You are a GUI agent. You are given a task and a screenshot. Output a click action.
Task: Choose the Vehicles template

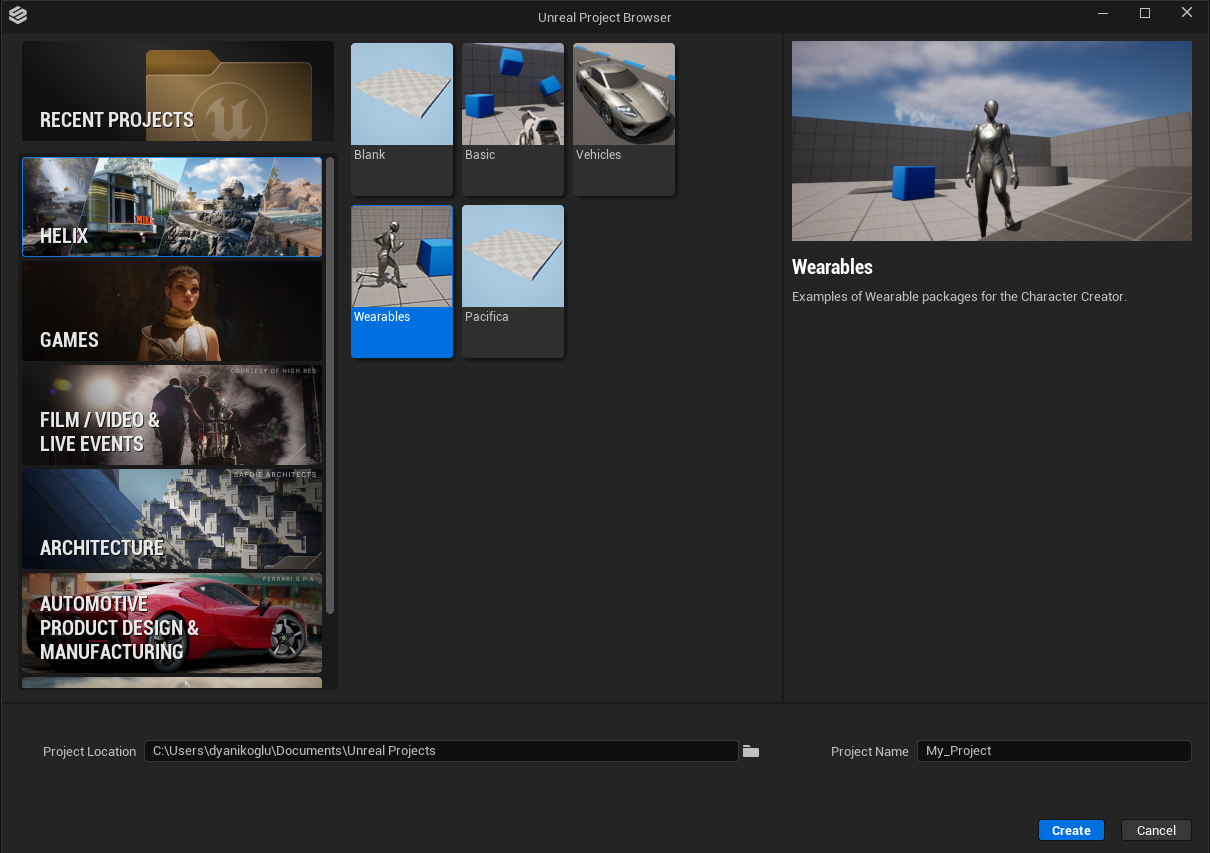[624, 118]
